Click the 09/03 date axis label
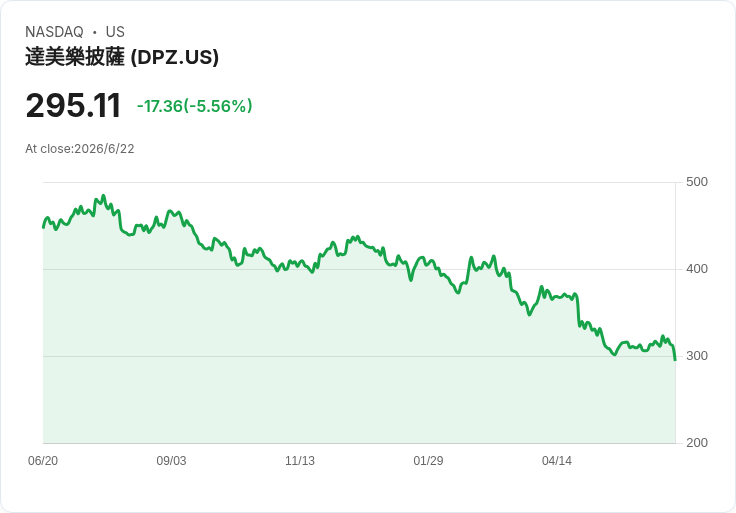This screenshot has width=736, height=513. (x=171, y=460)
